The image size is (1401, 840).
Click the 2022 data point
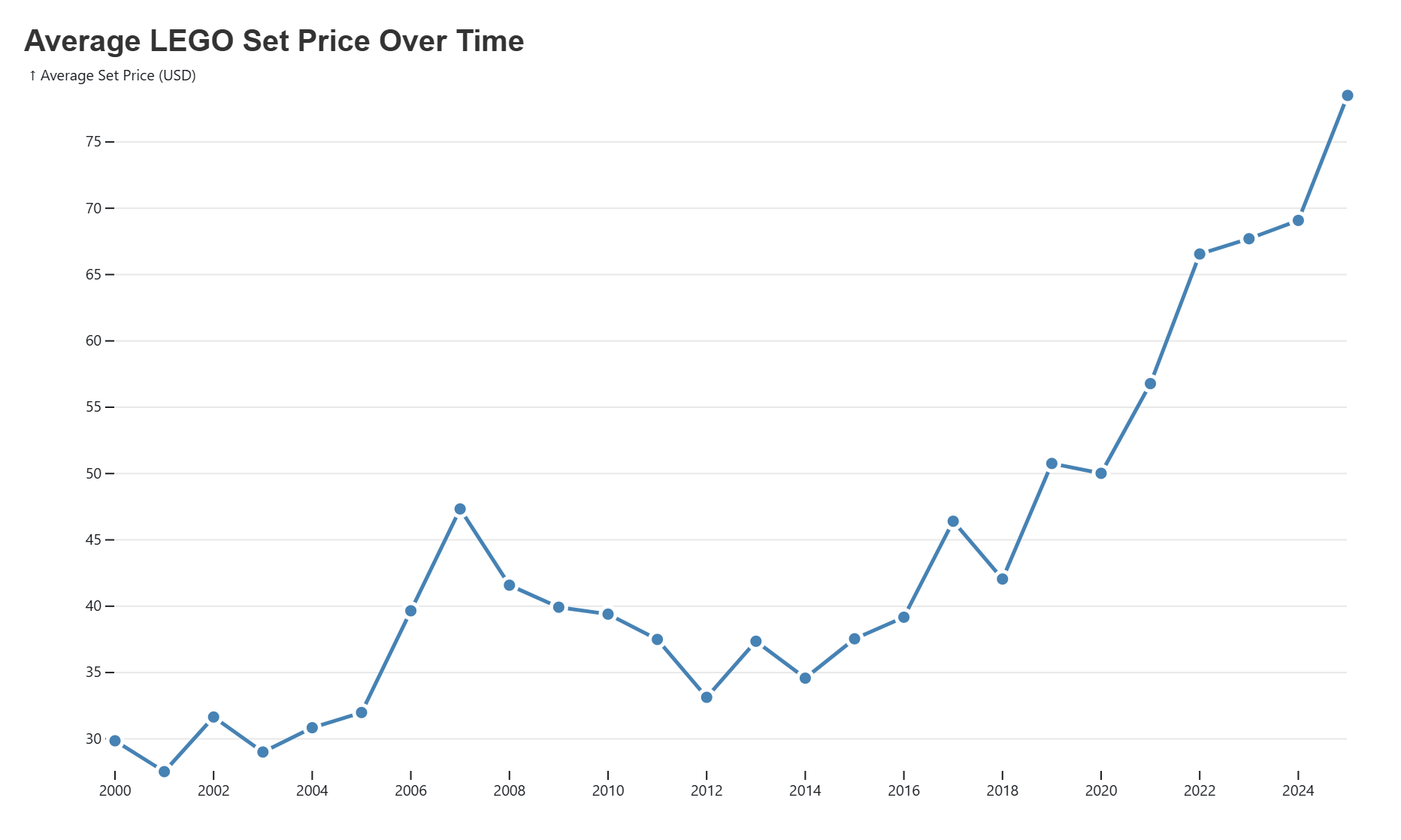click(x=1200, y=254)
